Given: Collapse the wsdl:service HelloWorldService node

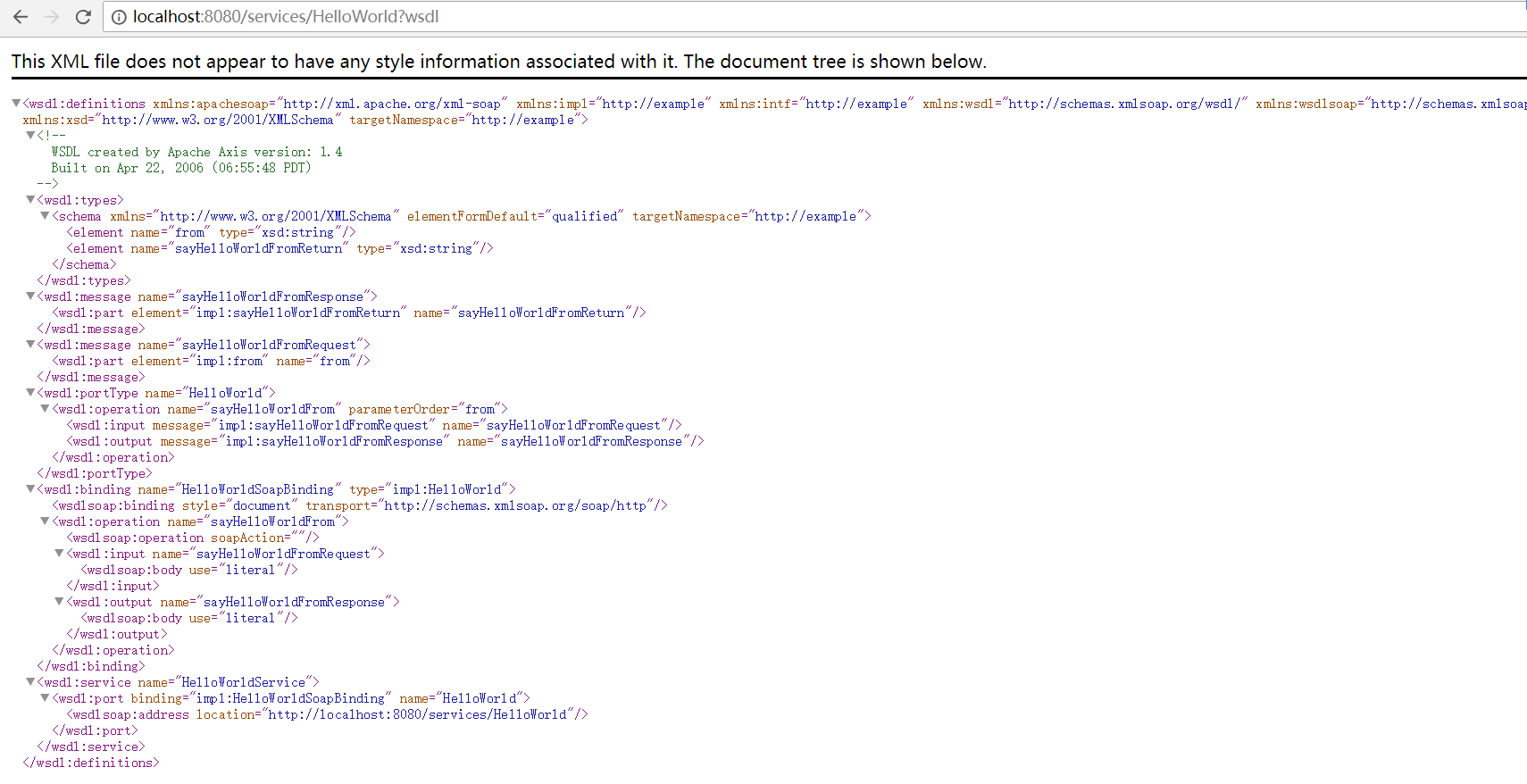Looking at the screenshot, I should coord(30,682).
